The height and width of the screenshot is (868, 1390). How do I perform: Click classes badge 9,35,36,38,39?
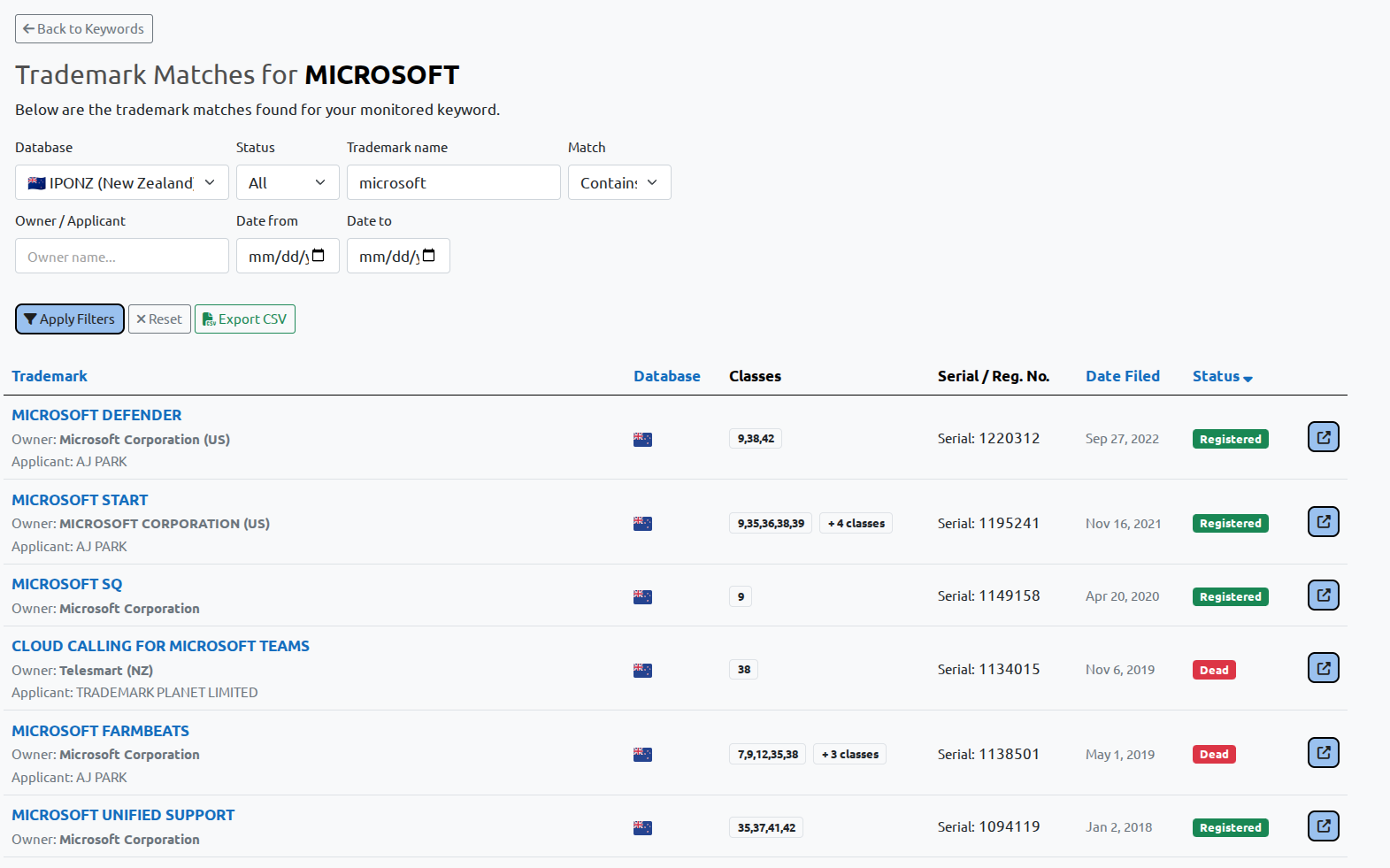point(771,524)
